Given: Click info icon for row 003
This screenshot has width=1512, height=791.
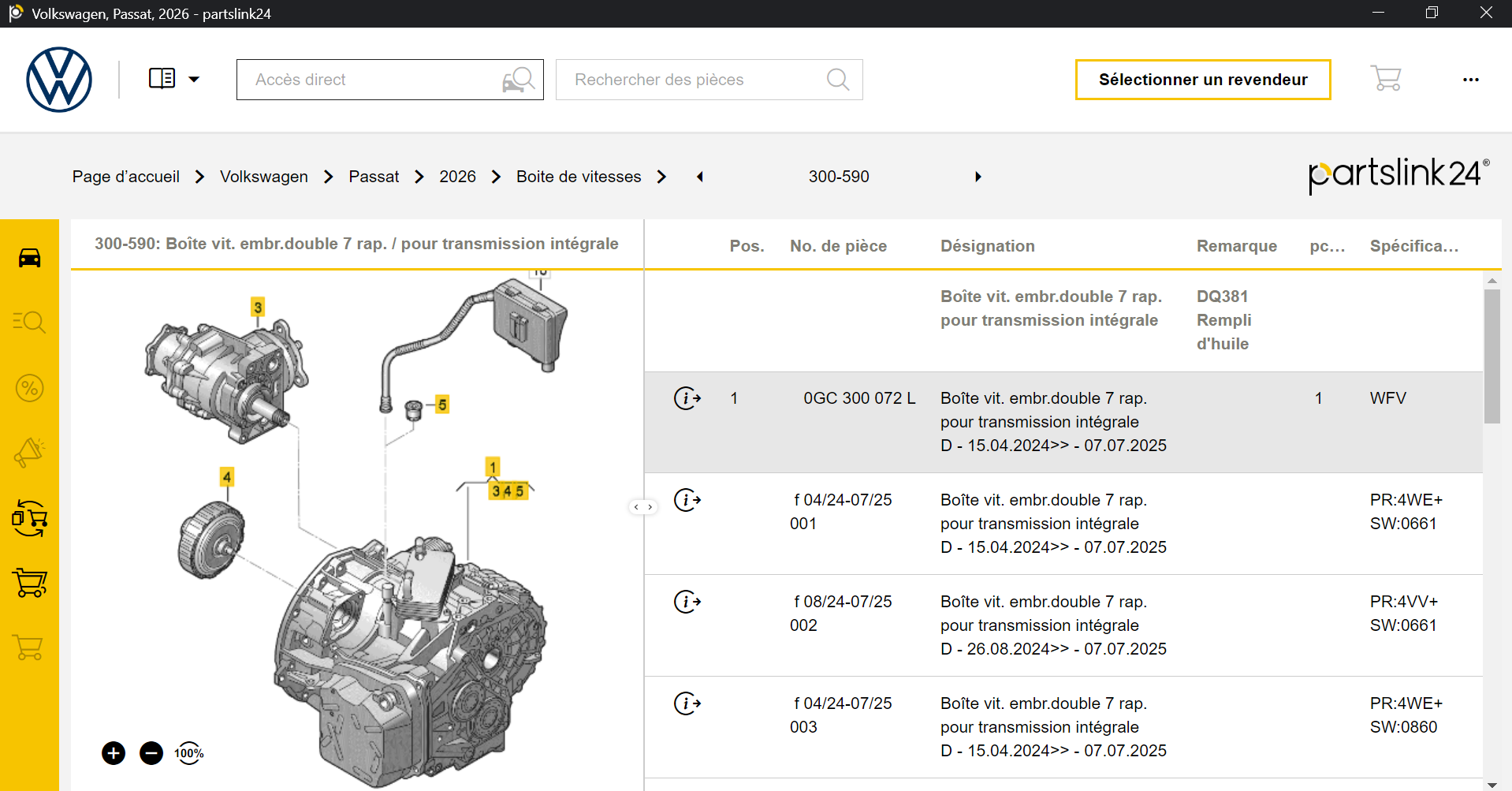Looking at the screenshot, I should tap(687, 703).
